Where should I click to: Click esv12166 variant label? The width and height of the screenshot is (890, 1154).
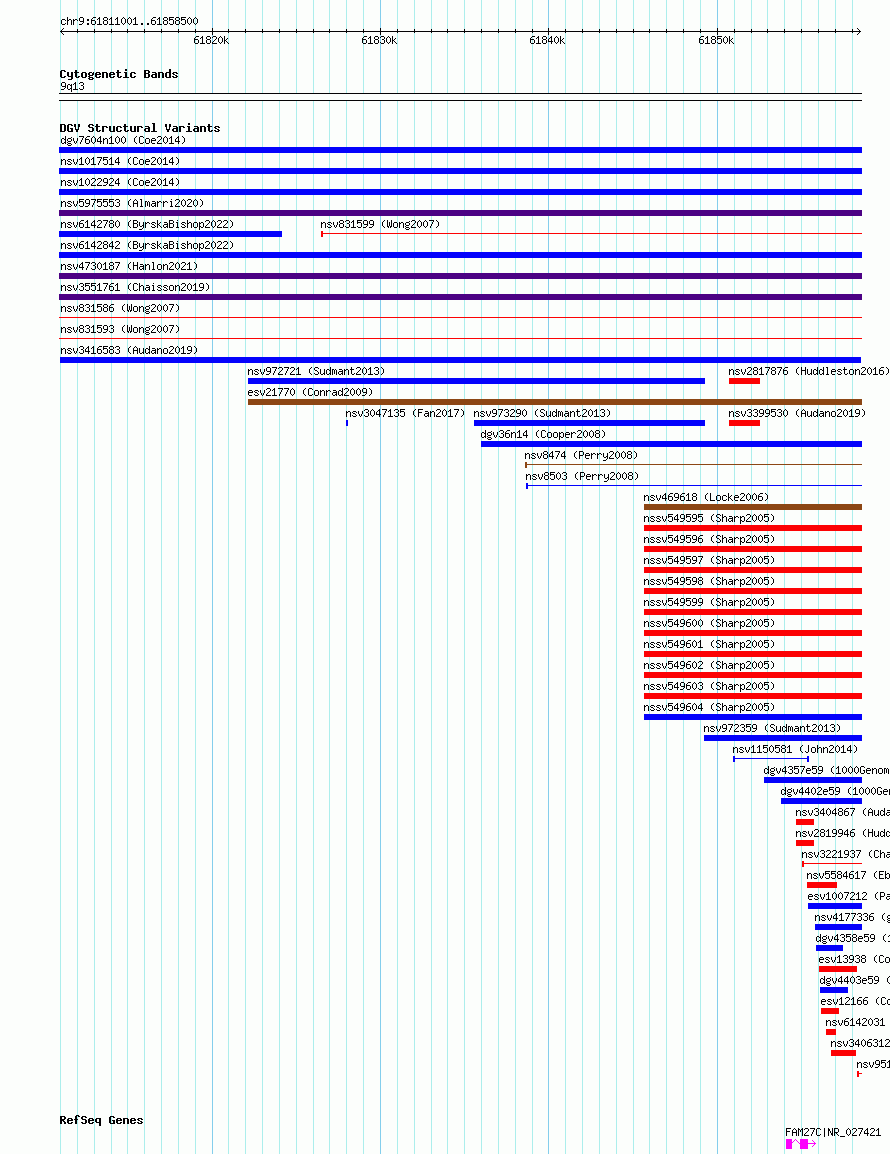(x=855, y=1001)
